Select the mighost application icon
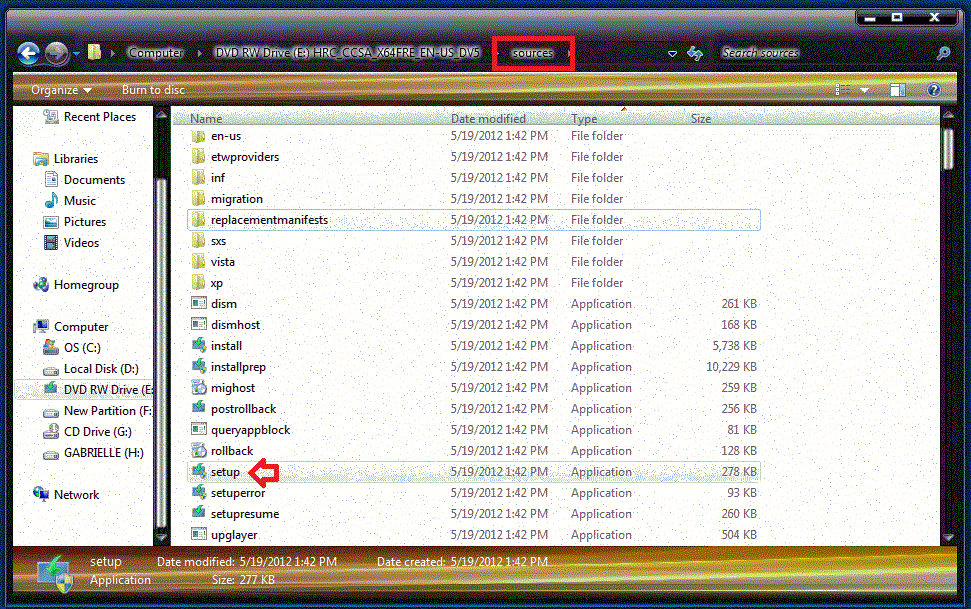The height and width of the screenshot is (609, 971). pos(199,388)
